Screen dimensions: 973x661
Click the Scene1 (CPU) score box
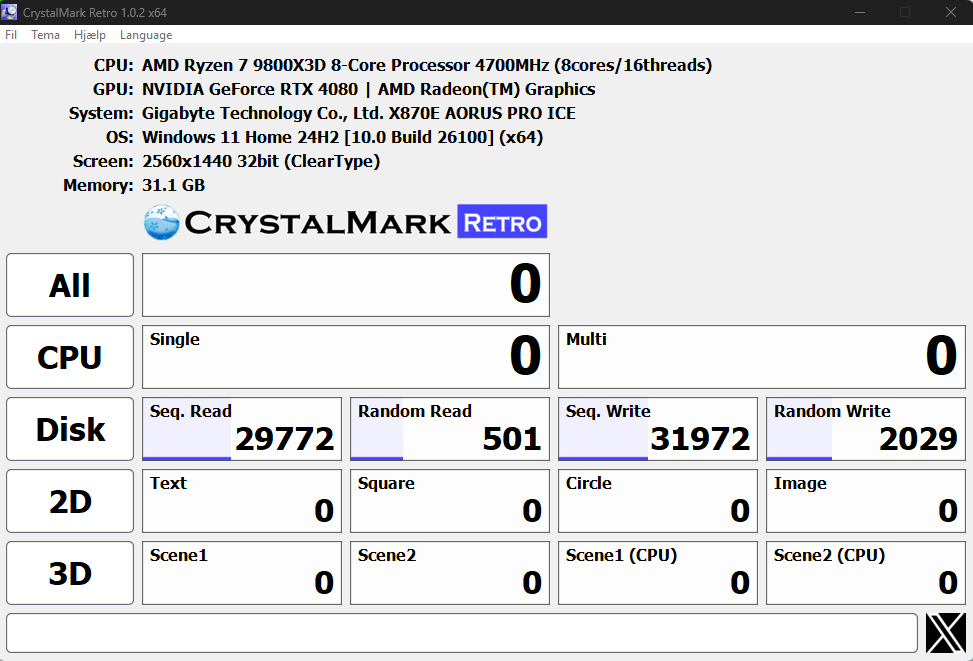tap(658, 573)
